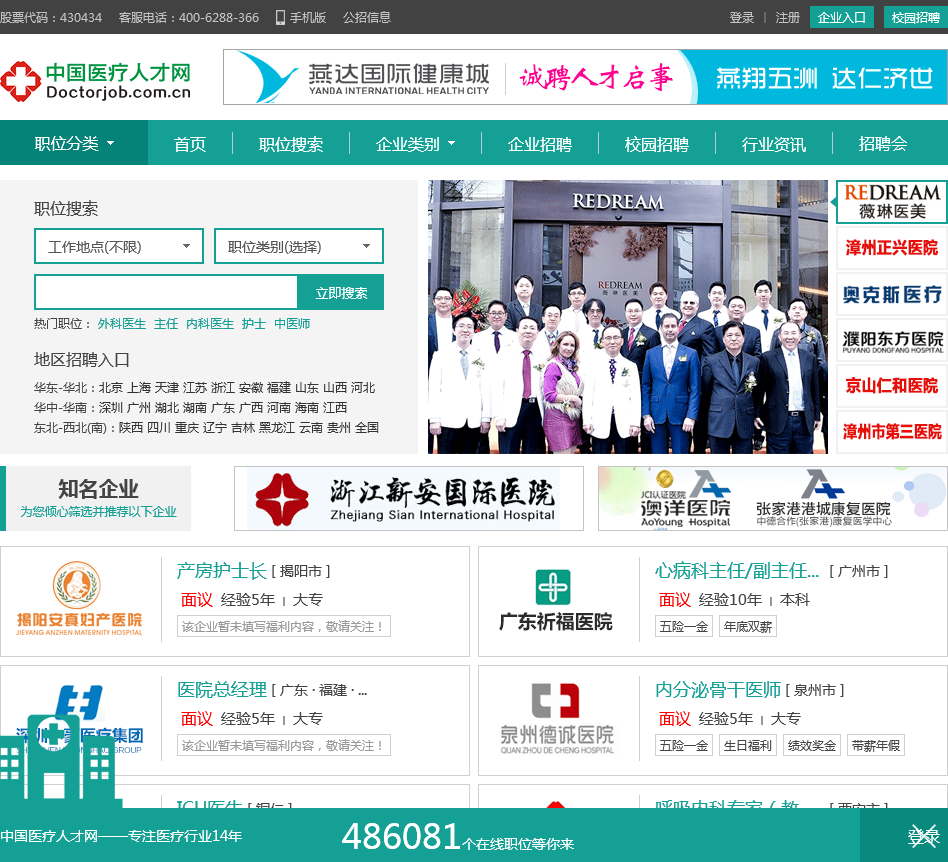Choose region 浙江
948x862 pixels.
pyautogui.click(x=222, y=387)
